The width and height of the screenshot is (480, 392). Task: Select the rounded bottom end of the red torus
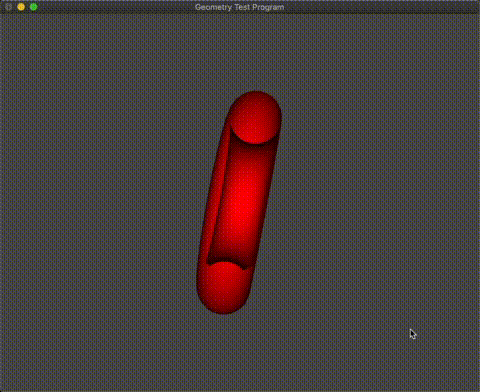point(223,288)
